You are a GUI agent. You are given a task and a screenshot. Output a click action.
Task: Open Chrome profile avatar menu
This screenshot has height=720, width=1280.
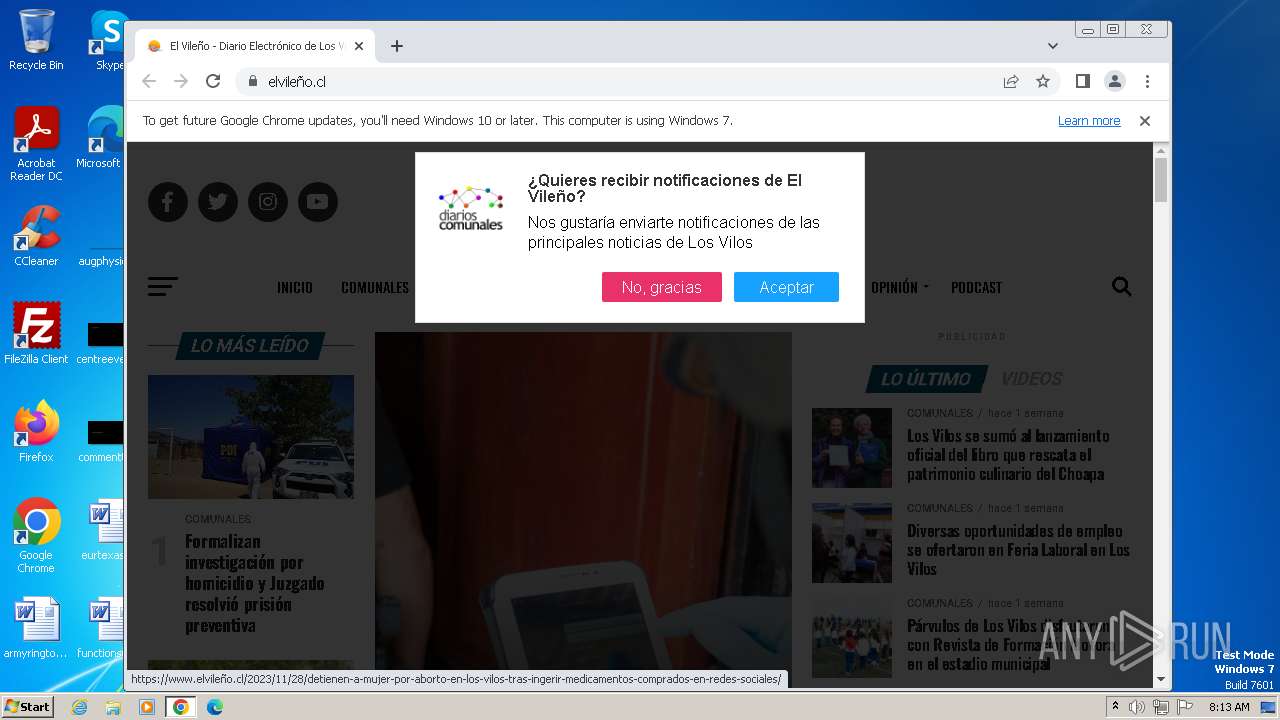click(x=1115, y=81)
